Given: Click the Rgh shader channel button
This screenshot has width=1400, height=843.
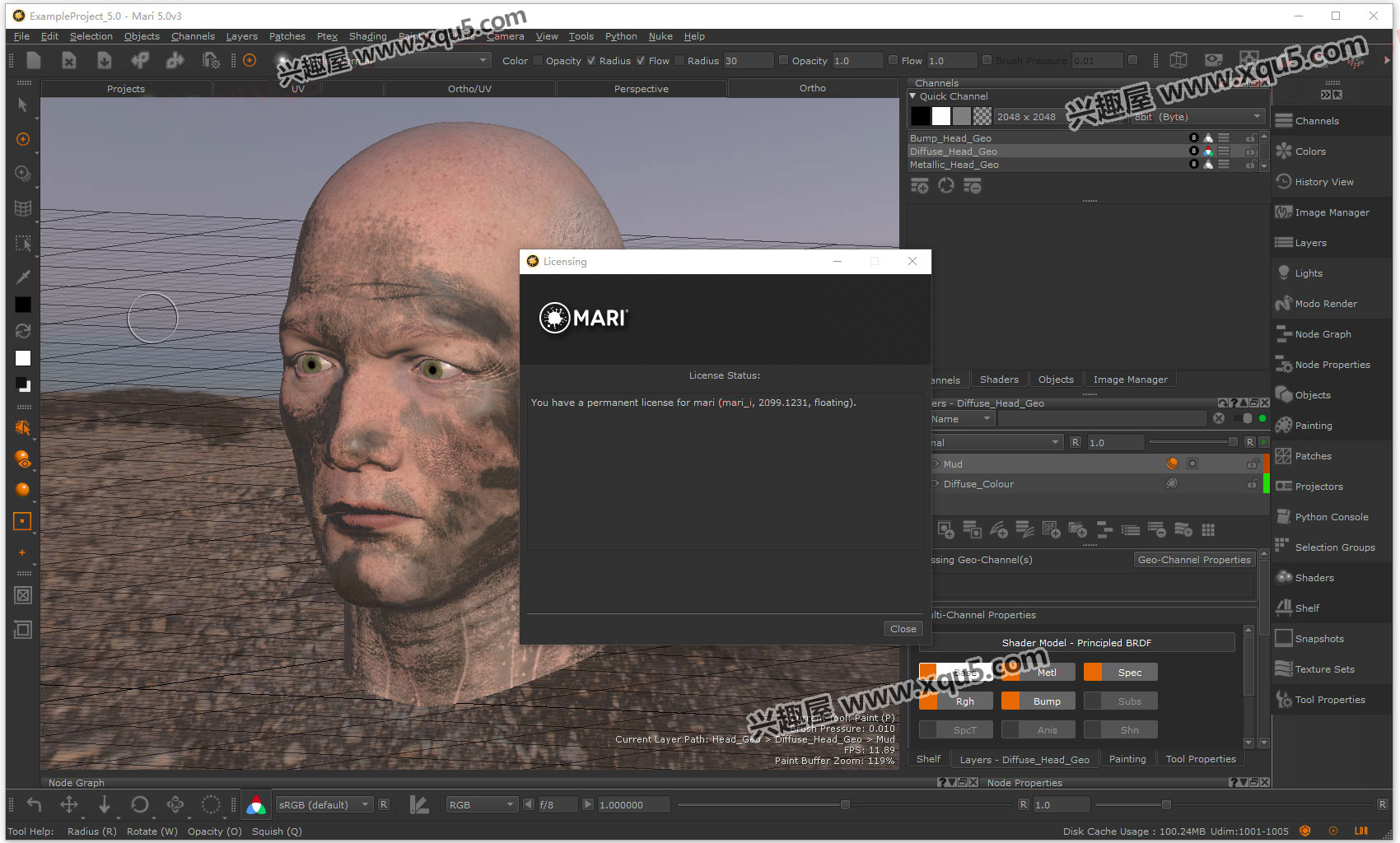Looking at the screenshot, I should (x=955, y=701).
